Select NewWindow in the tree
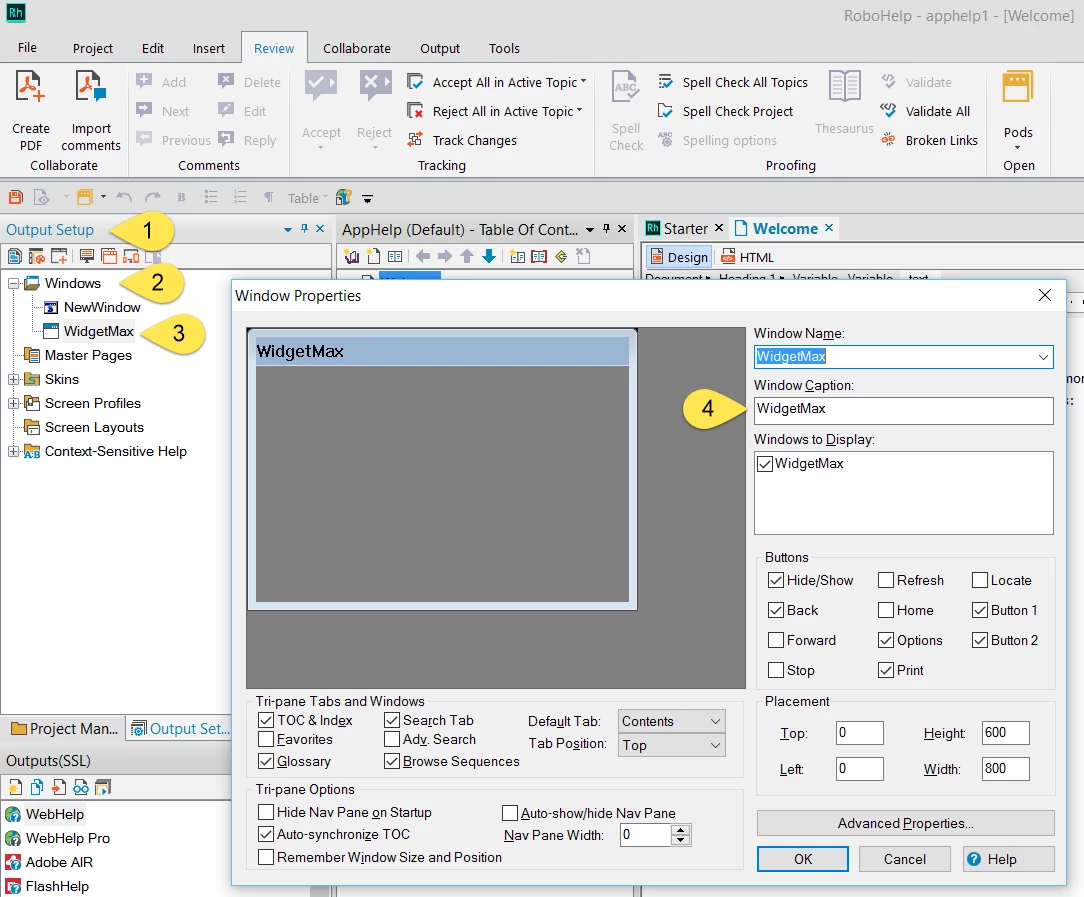Image resolution: width=1084 pixels, height=897 pixels. click(102, 308)
